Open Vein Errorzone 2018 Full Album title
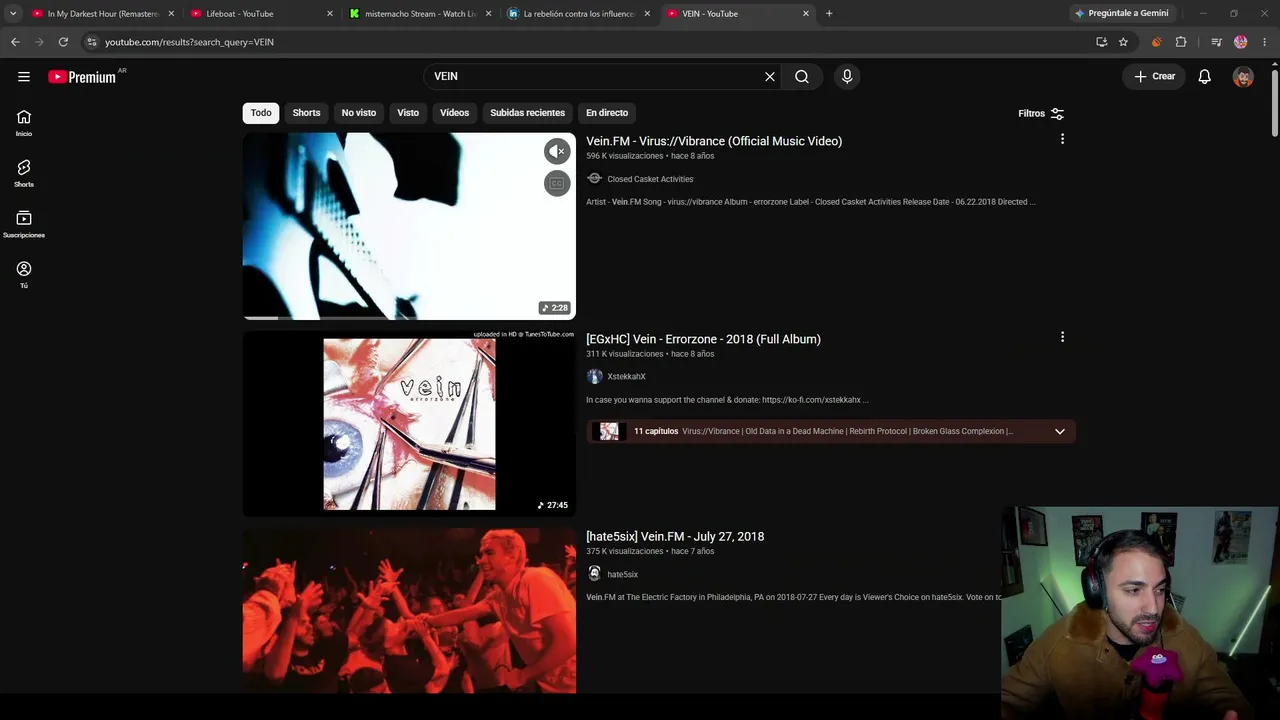Viewport: 1280px width, 720px height. tap(703, 339)
